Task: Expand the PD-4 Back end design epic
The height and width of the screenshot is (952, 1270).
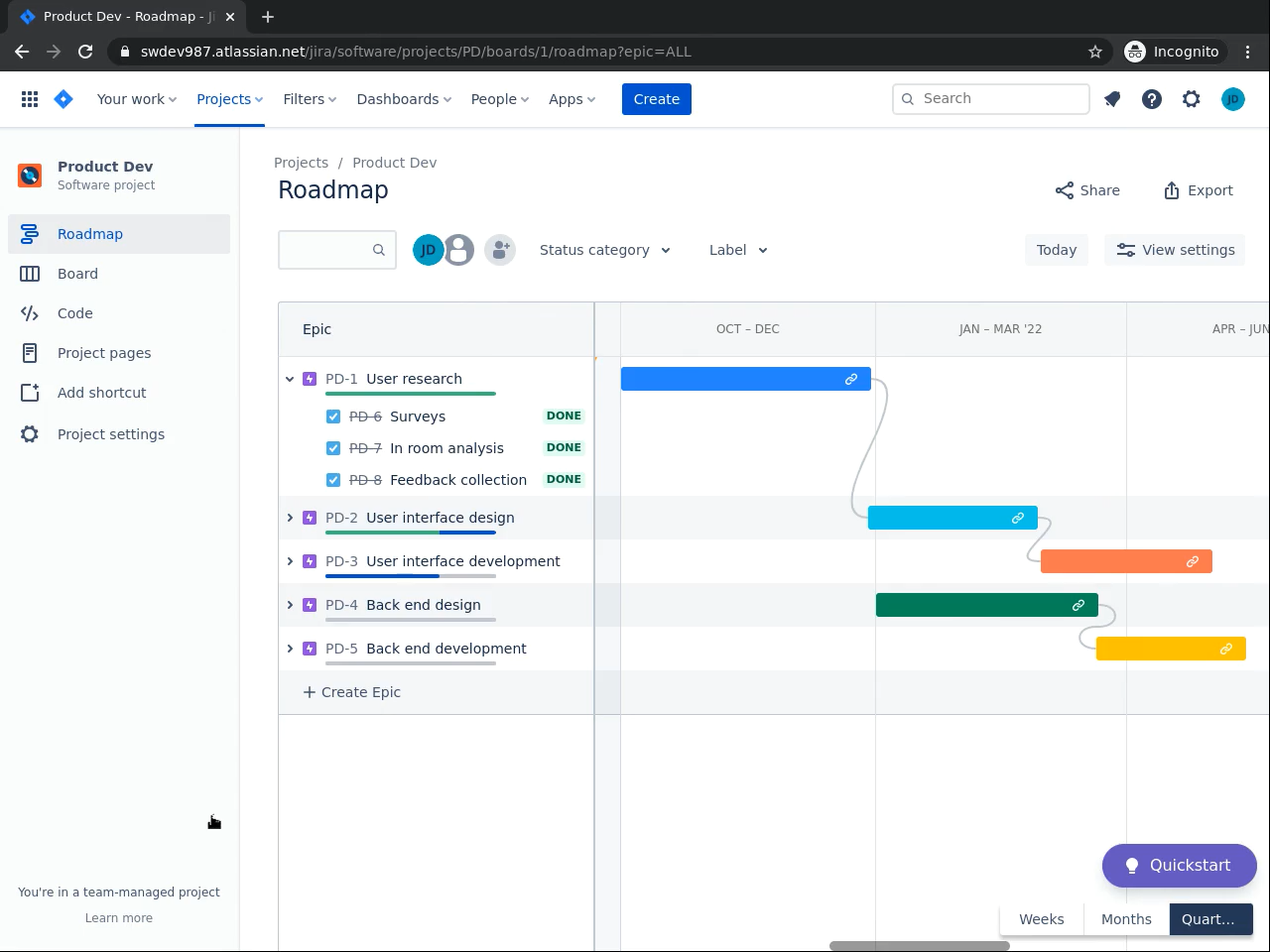Action: 290,605
